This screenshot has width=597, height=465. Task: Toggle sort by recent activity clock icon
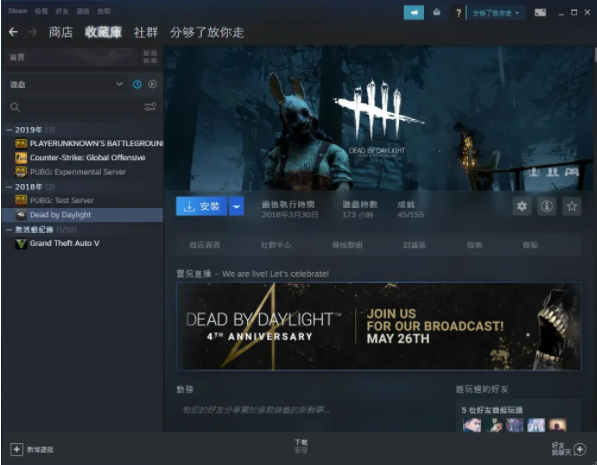137,84
